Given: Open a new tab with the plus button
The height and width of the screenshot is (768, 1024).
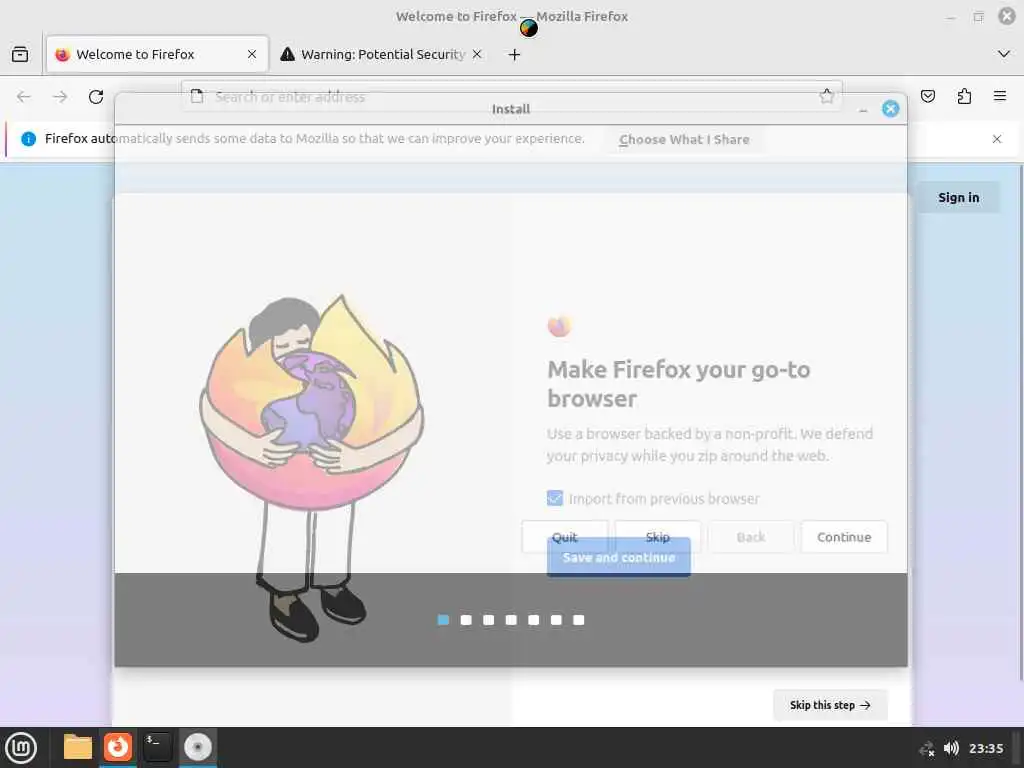Looking at the screenshot, I should click(515, 55).
